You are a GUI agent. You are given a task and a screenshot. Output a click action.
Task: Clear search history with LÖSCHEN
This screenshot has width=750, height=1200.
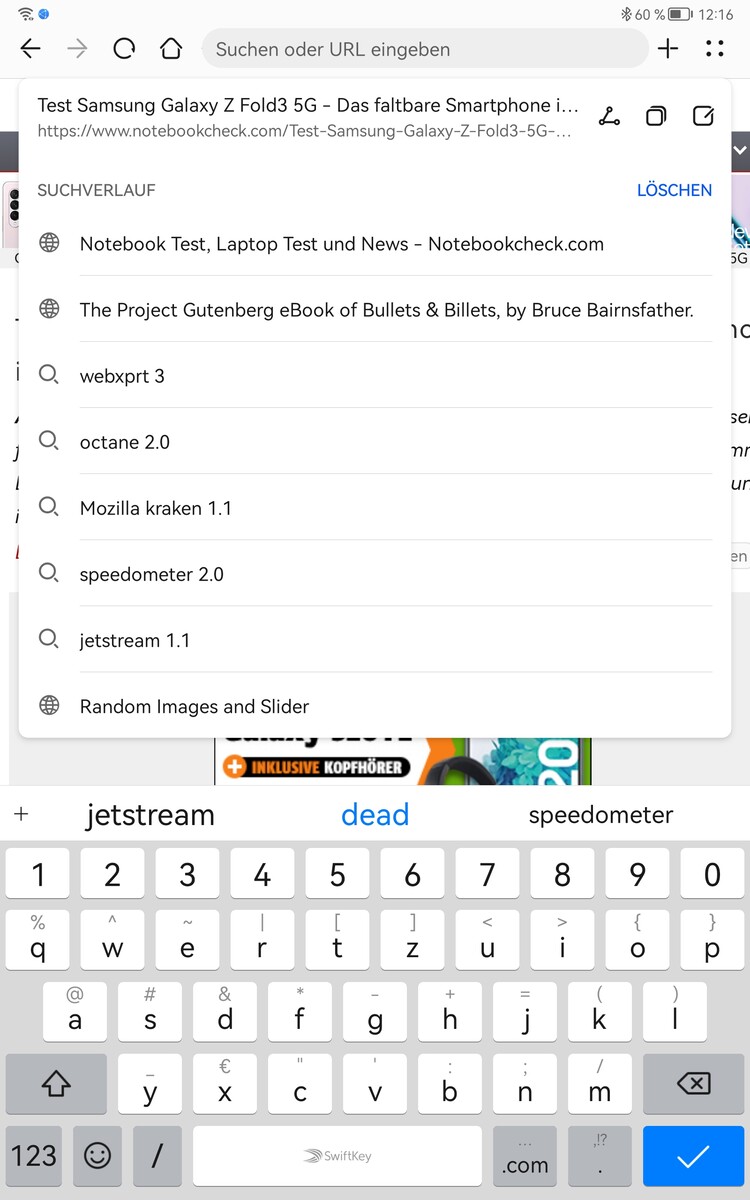674,190
